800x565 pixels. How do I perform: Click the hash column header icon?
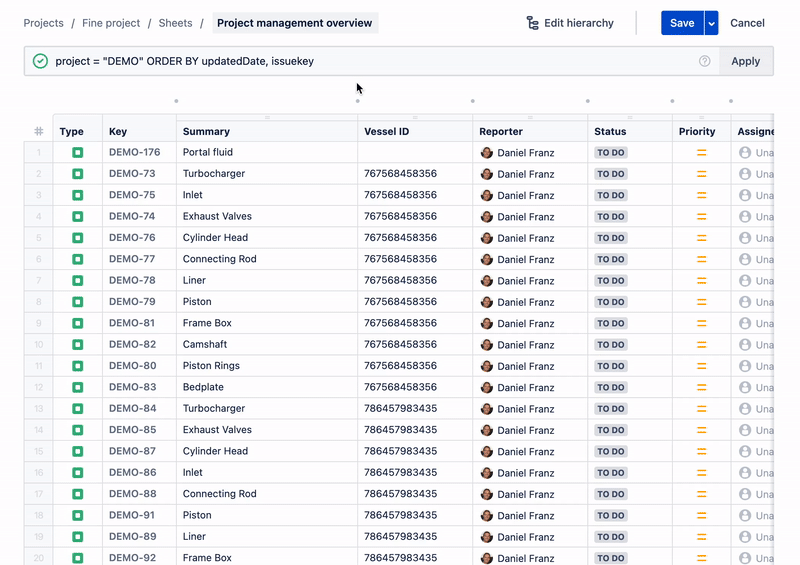click(39, 131)
